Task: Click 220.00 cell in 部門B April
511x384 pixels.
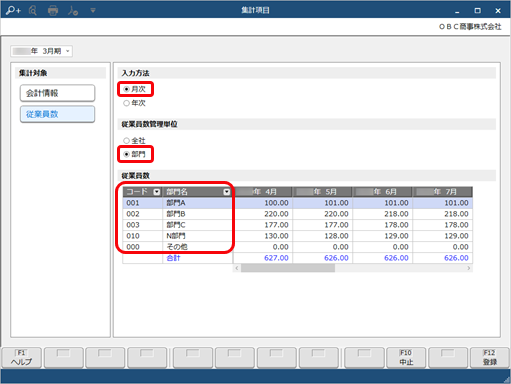Action: tap(263, 214)
